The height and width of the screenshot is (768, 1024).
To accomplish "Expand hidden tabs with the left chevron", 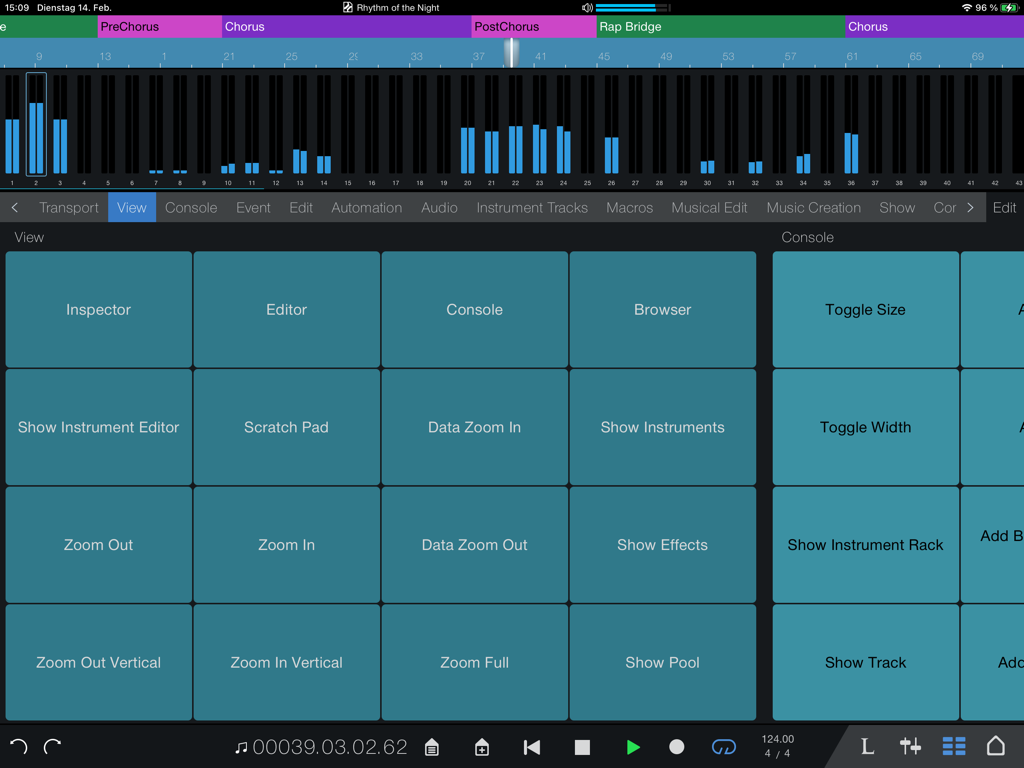I will 14,207.
